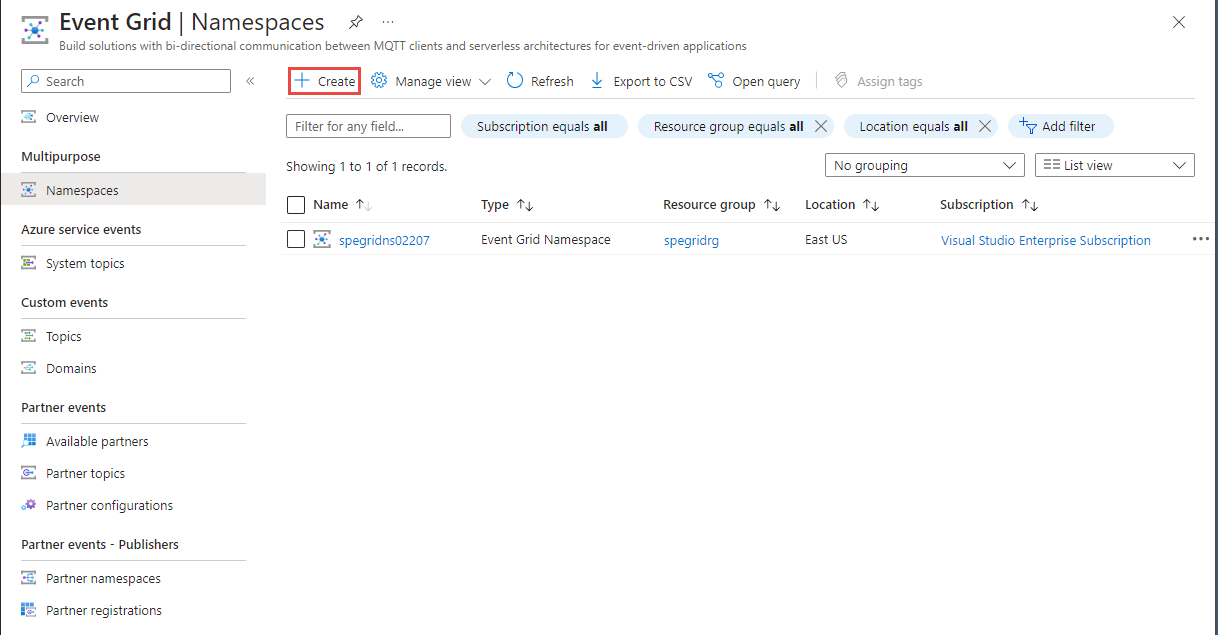Open the List view dropdown
The height and width of the screenshot is (635, 1218).
(x=1115, y=165)
